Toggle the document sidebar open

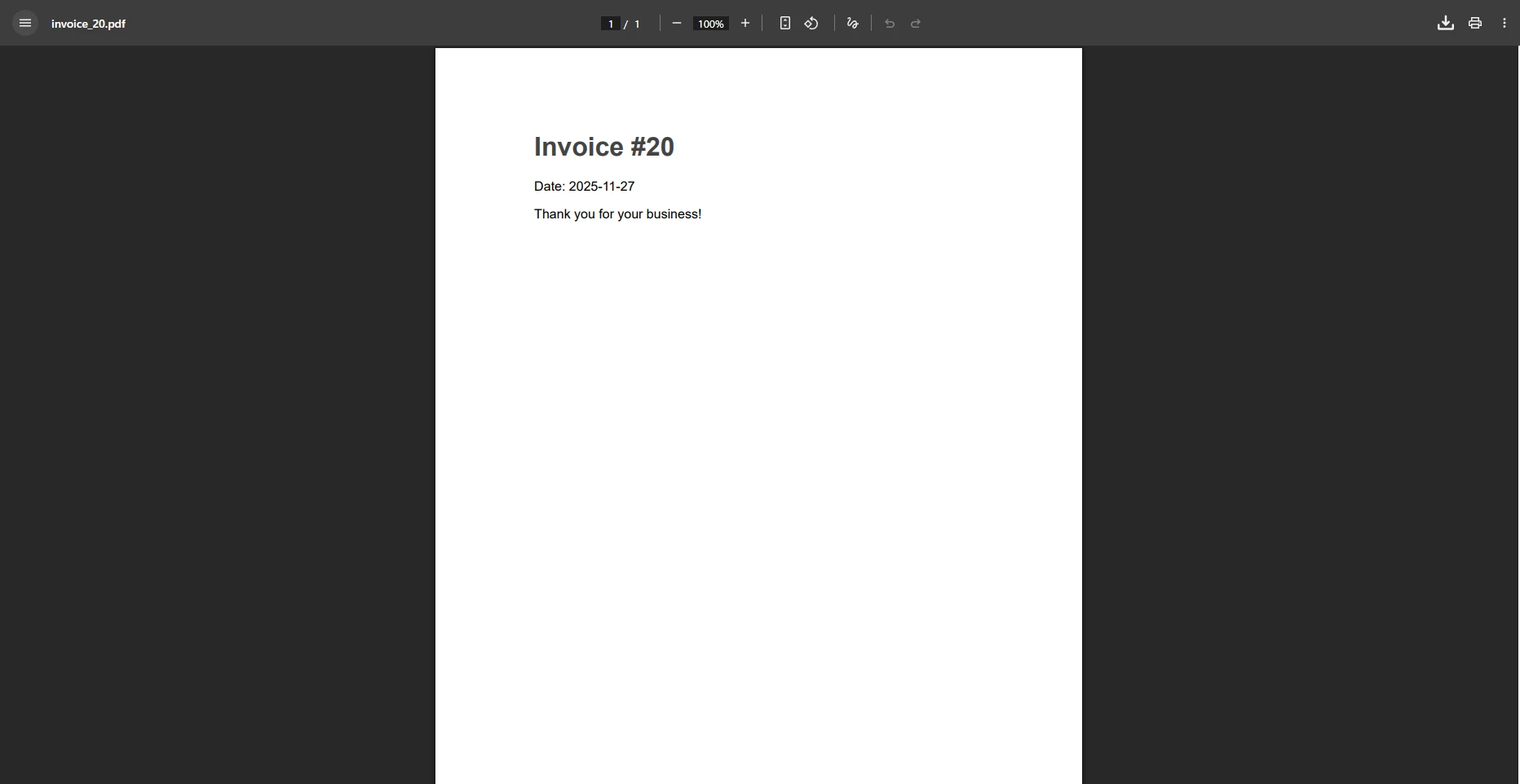coord(24,23)
